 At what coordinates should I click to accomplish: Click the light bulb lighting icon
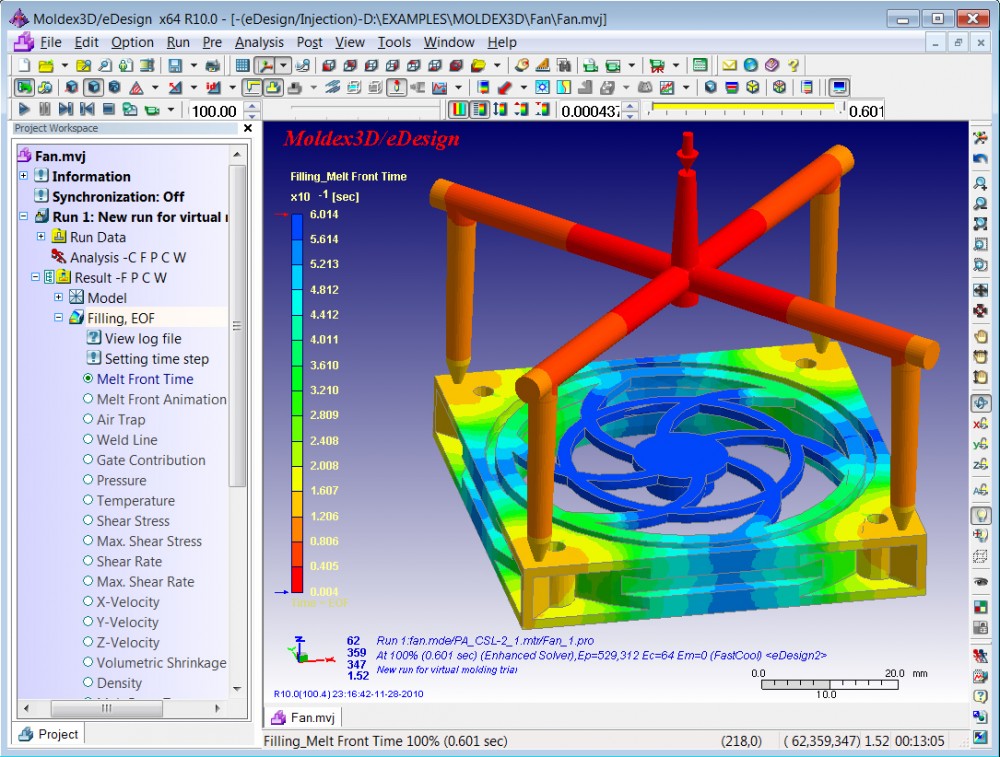click(980, 515)
